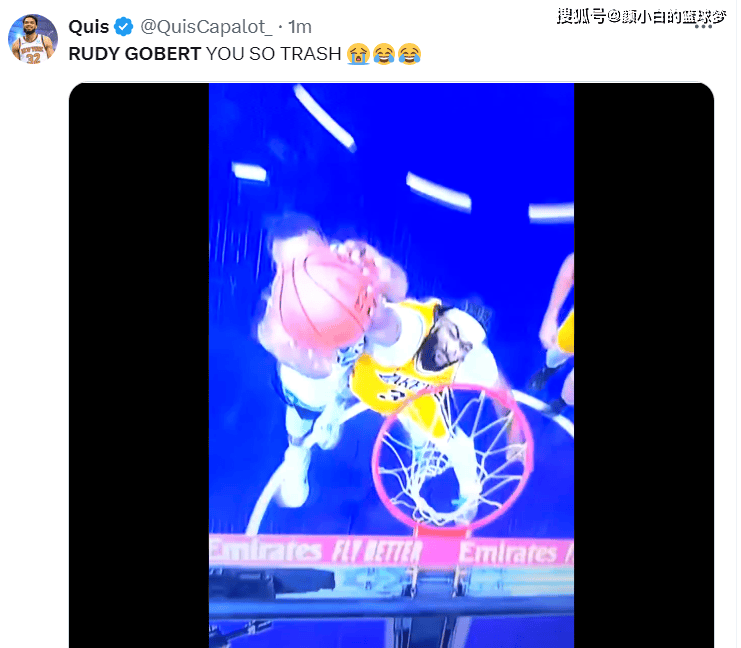Open the @QuisCapalot_ handle link
This screenshot has height=648, width=741.
click(x=207, y=27)
